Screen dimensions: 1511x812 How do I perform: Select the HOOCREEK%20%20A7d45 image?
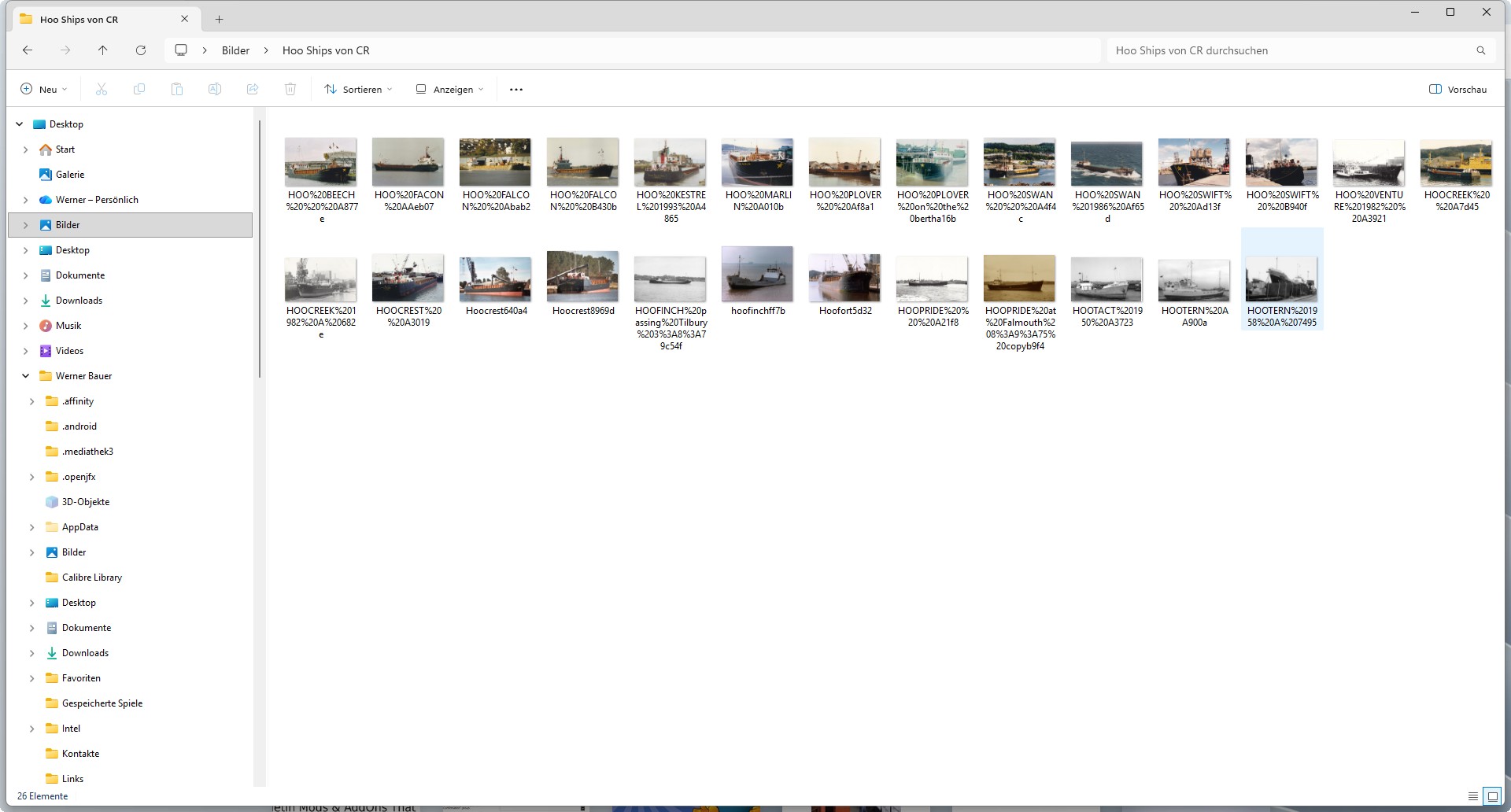1457,162
